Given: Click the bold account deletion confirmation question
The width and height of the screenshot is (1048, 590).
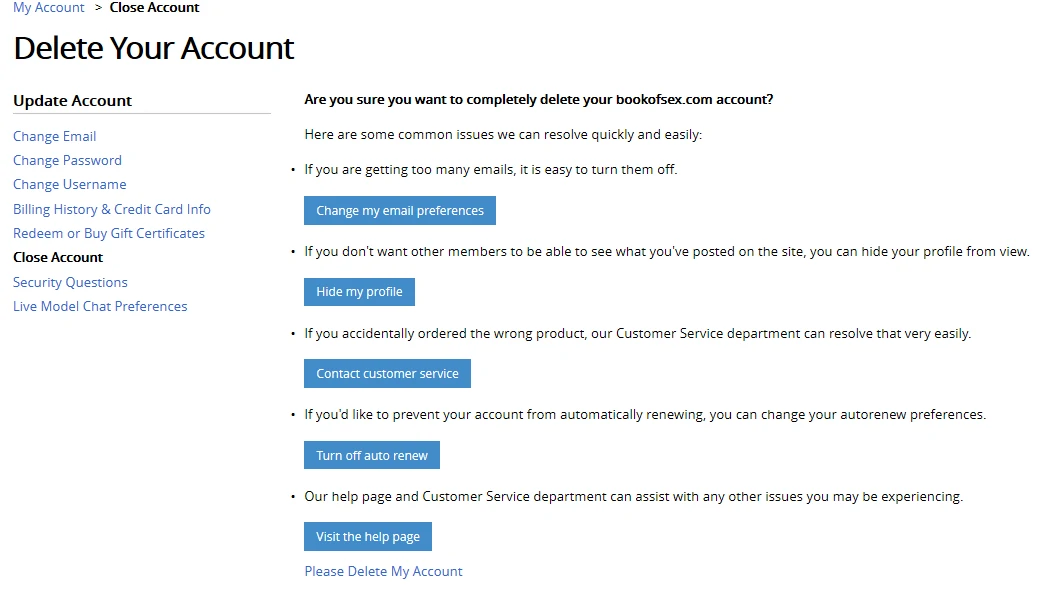Looking at the screenshot, I should click(x=538, y=100).
